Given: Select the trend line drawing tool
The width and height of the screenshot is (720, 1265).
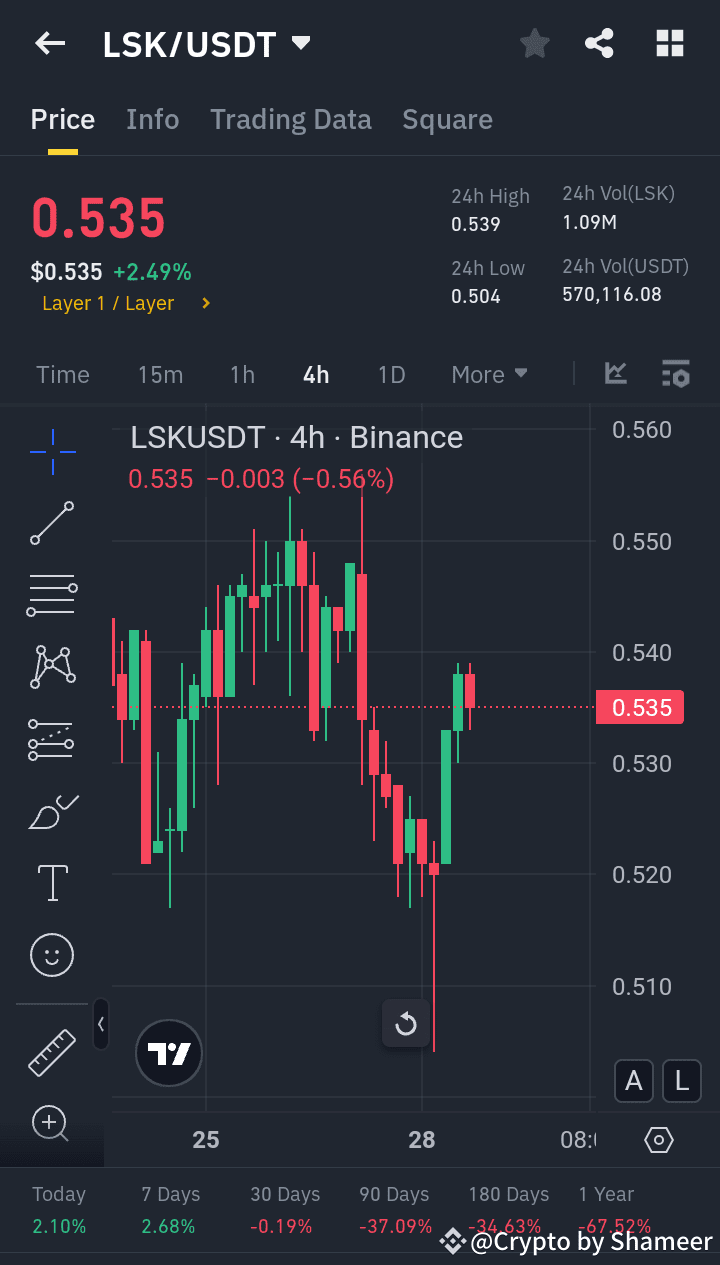Looking at the screenshot, I should coord(52,523).
